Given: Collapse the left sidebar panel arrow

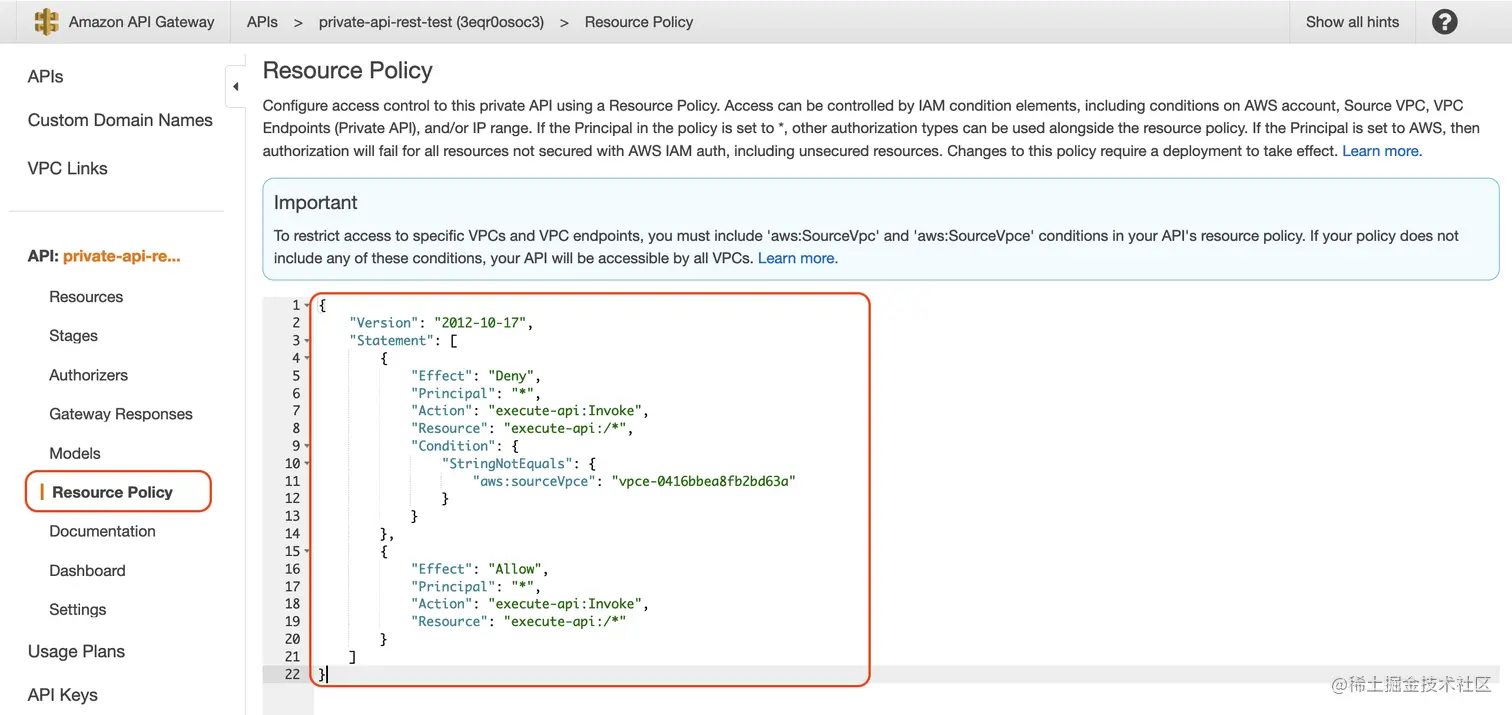Looking at the screenshot, I should pos(235,87).
